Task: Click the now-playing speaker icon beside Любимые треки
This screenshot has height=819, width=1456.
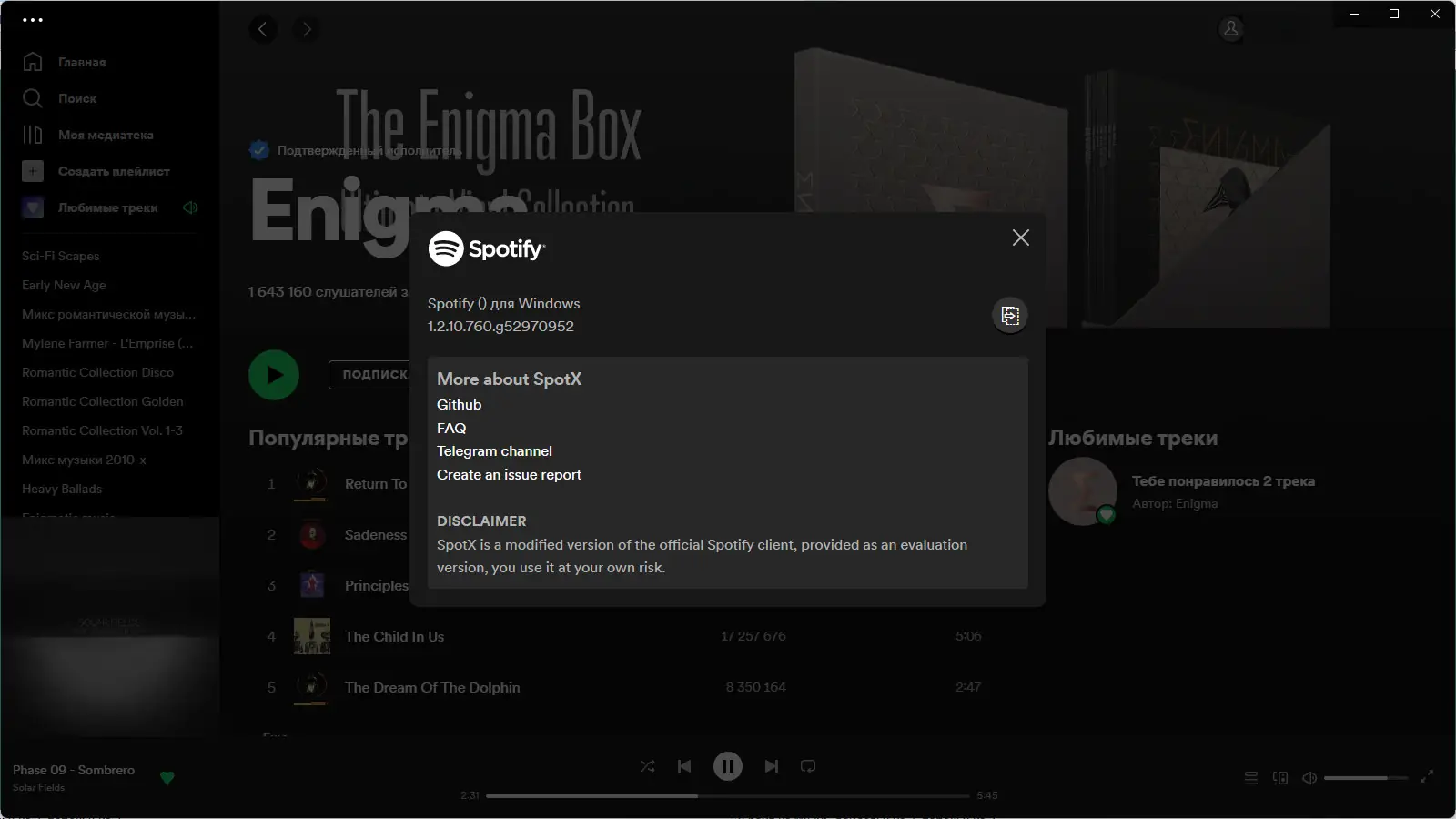Action: point(190,207)
